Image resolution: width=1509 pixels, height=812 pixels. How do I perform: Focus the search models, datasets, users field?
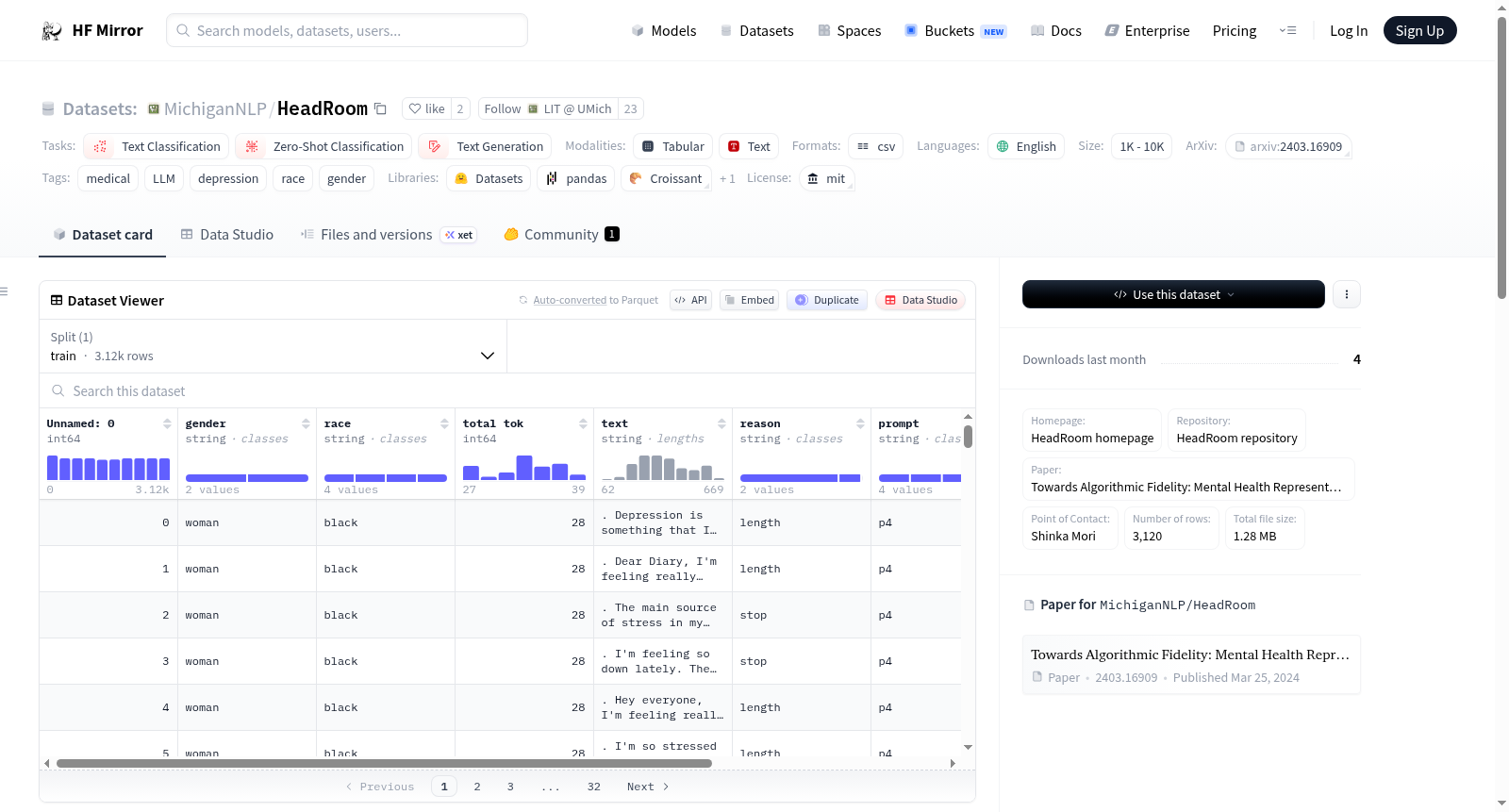(347, 30)
